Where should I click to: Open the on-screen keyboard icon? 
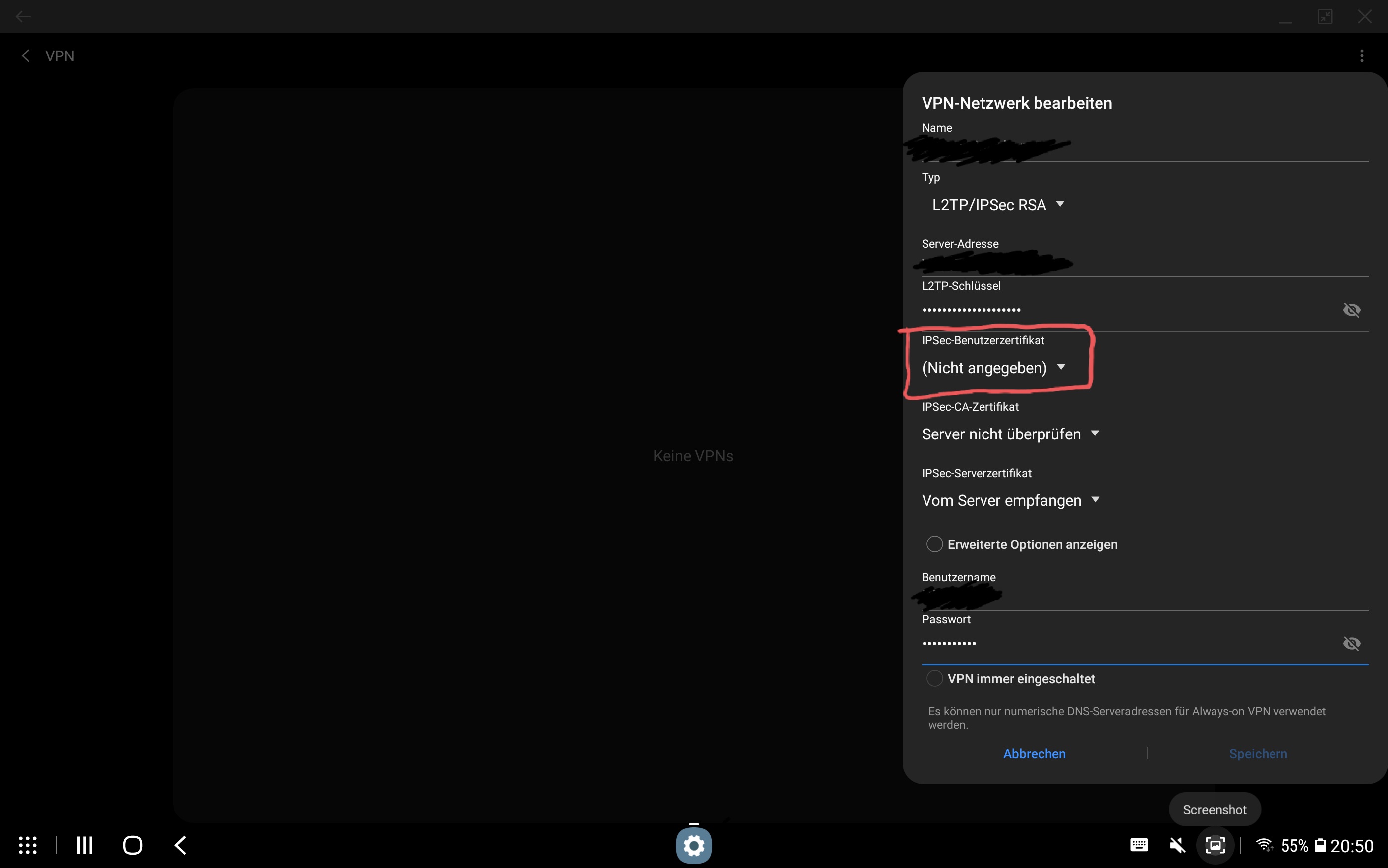click(x=1139, y=845)
